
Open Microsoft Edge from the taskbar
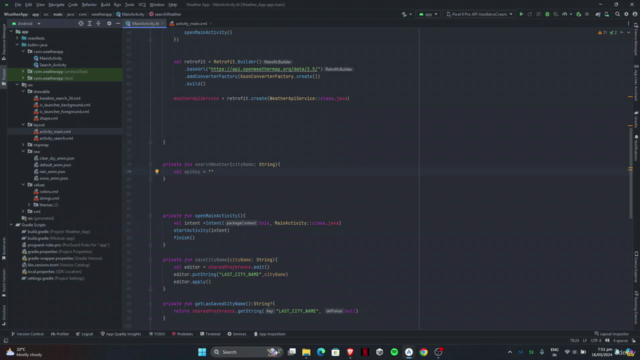[x=321, y=352]
